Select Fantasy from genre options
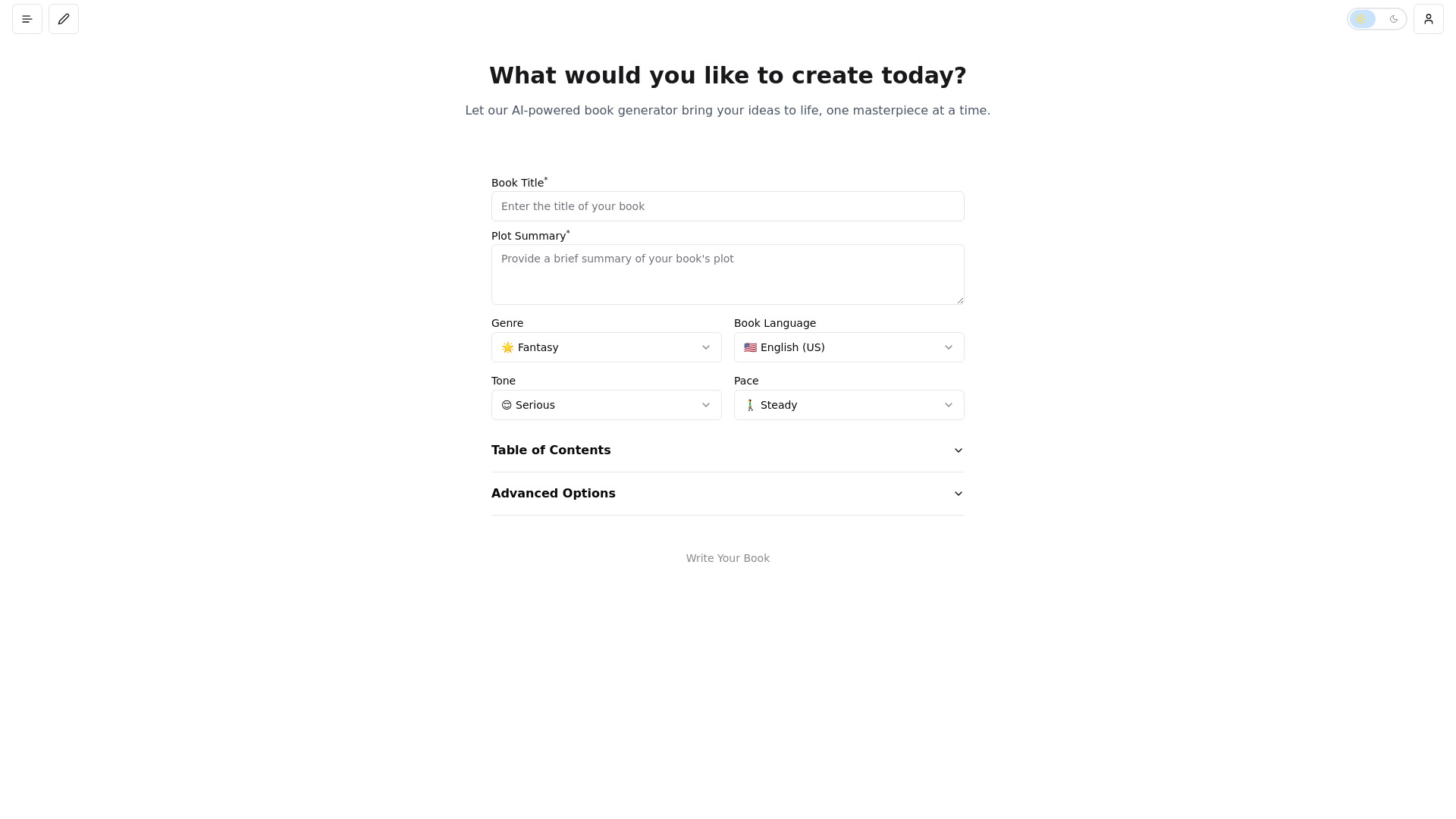This screenshot has width=1456, height=819. pyautogui.click(x=606, y=347)
